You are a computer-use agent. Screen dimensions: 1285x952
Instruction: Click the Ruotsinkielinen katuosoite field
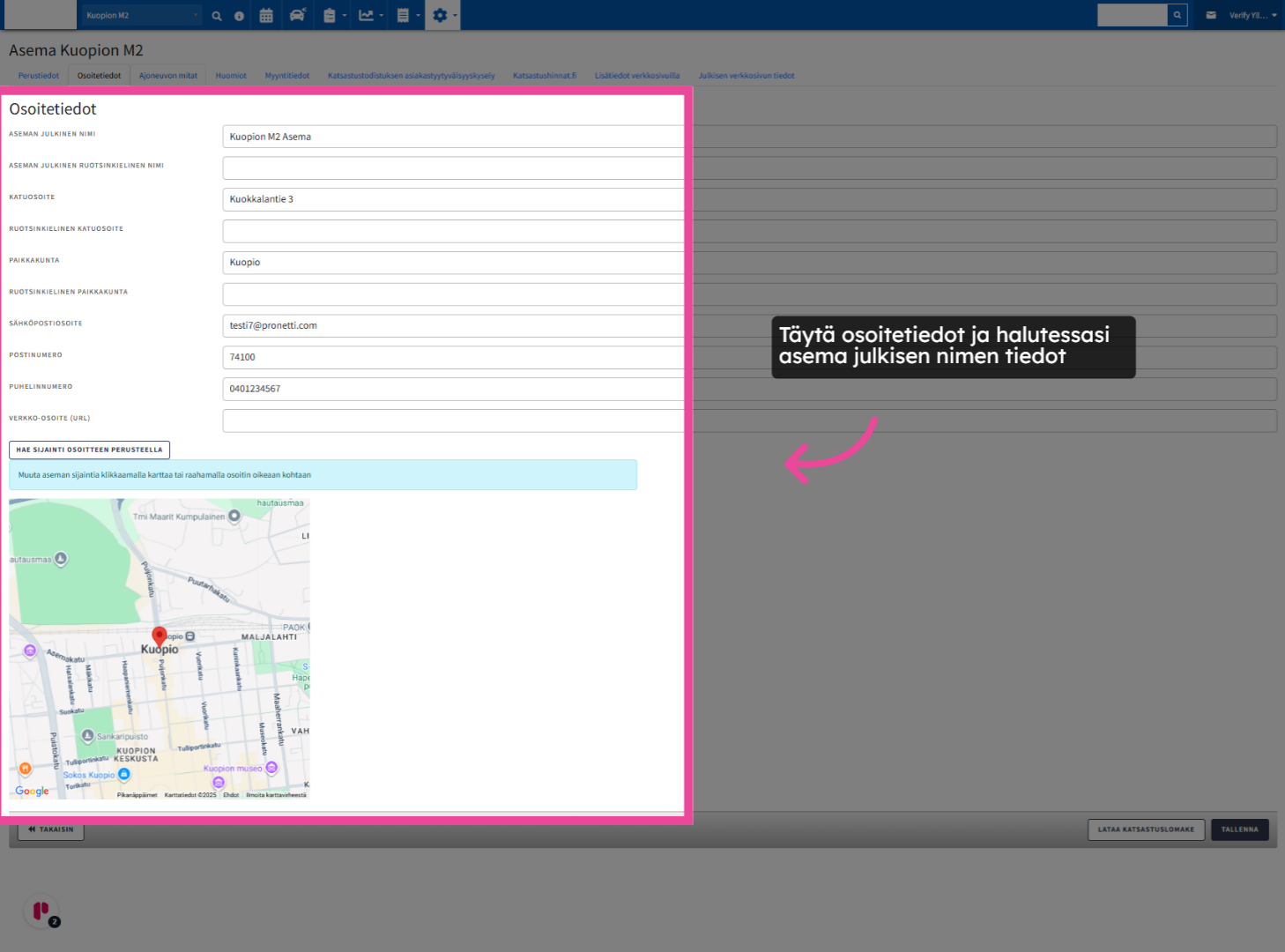coord(749,231)
